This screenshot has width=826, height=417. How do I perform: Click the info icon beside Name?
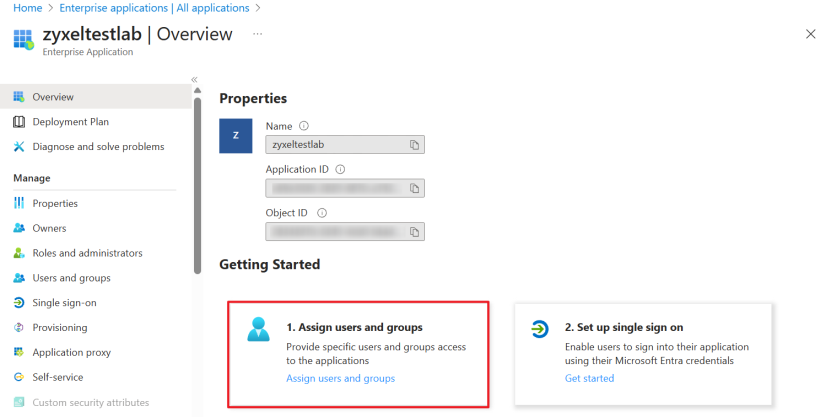click(x=303, y=126)
